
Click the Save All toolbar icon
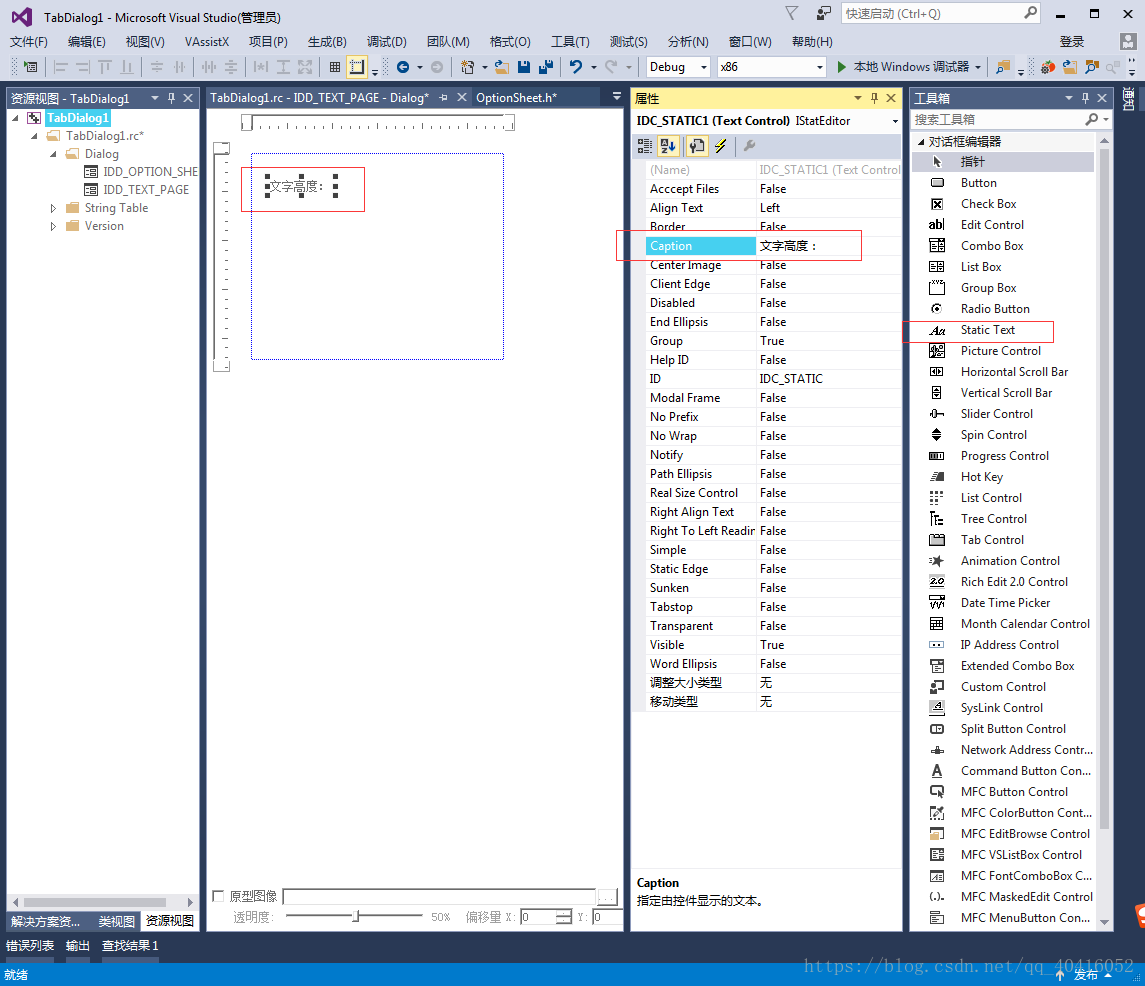pos(545,67)
